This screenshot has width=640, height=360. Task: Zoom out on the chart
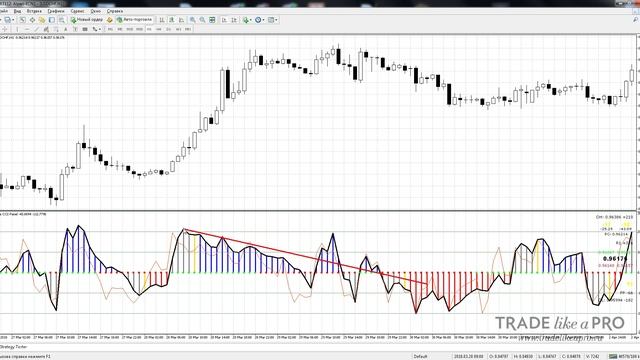[202, 20]
